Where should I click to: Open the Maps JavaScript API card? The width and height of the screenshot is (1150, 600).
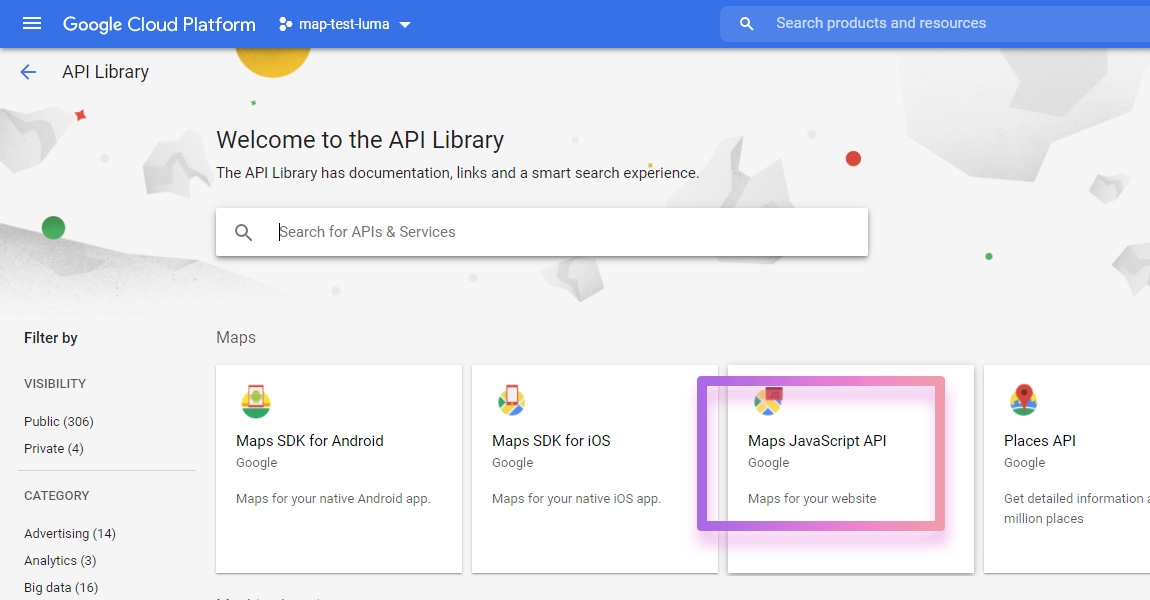pyautogui.click(x=851, y=469)
